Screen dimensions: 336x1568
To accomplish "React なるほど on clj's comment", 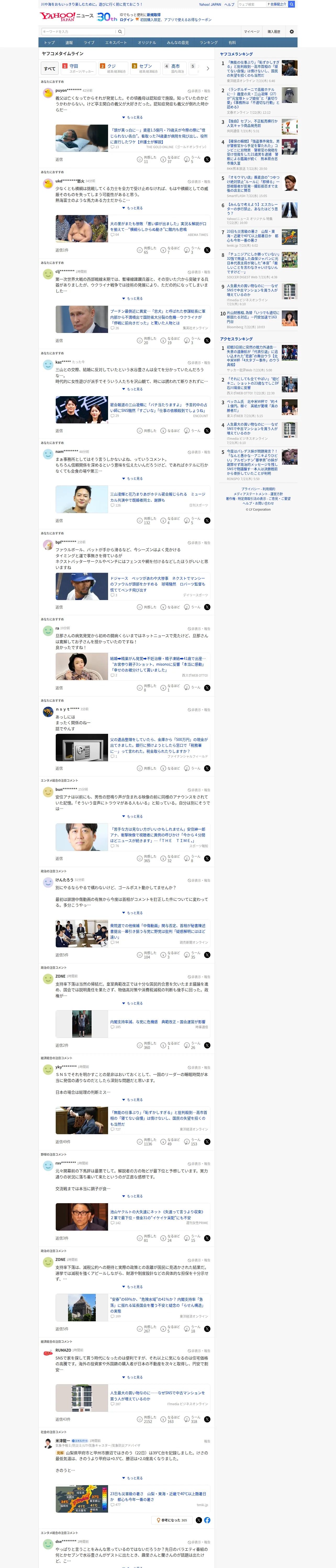I will click(x=170, y=340).
